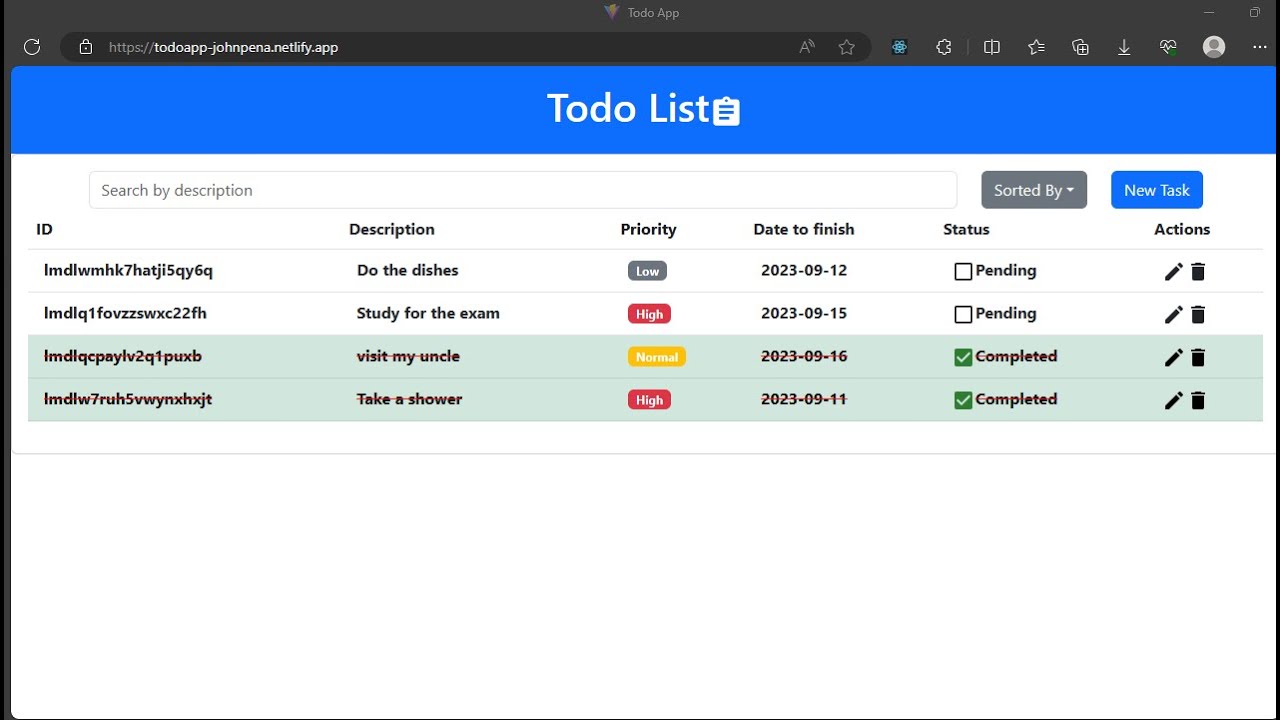The height and width of the screenshot is (720, 1280).
Task: Click the date 2023-09-15
Action: pos(804,313)
